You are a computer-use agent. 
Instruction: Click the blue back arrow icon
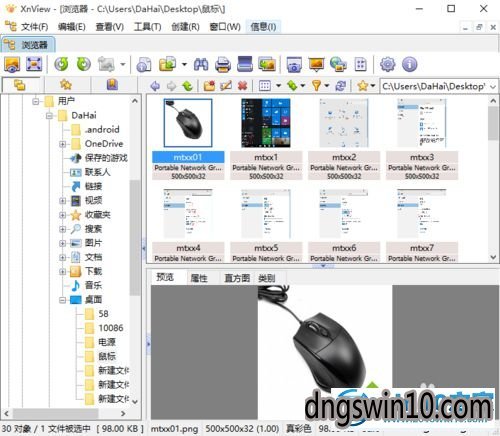click(x=155, y=86)
